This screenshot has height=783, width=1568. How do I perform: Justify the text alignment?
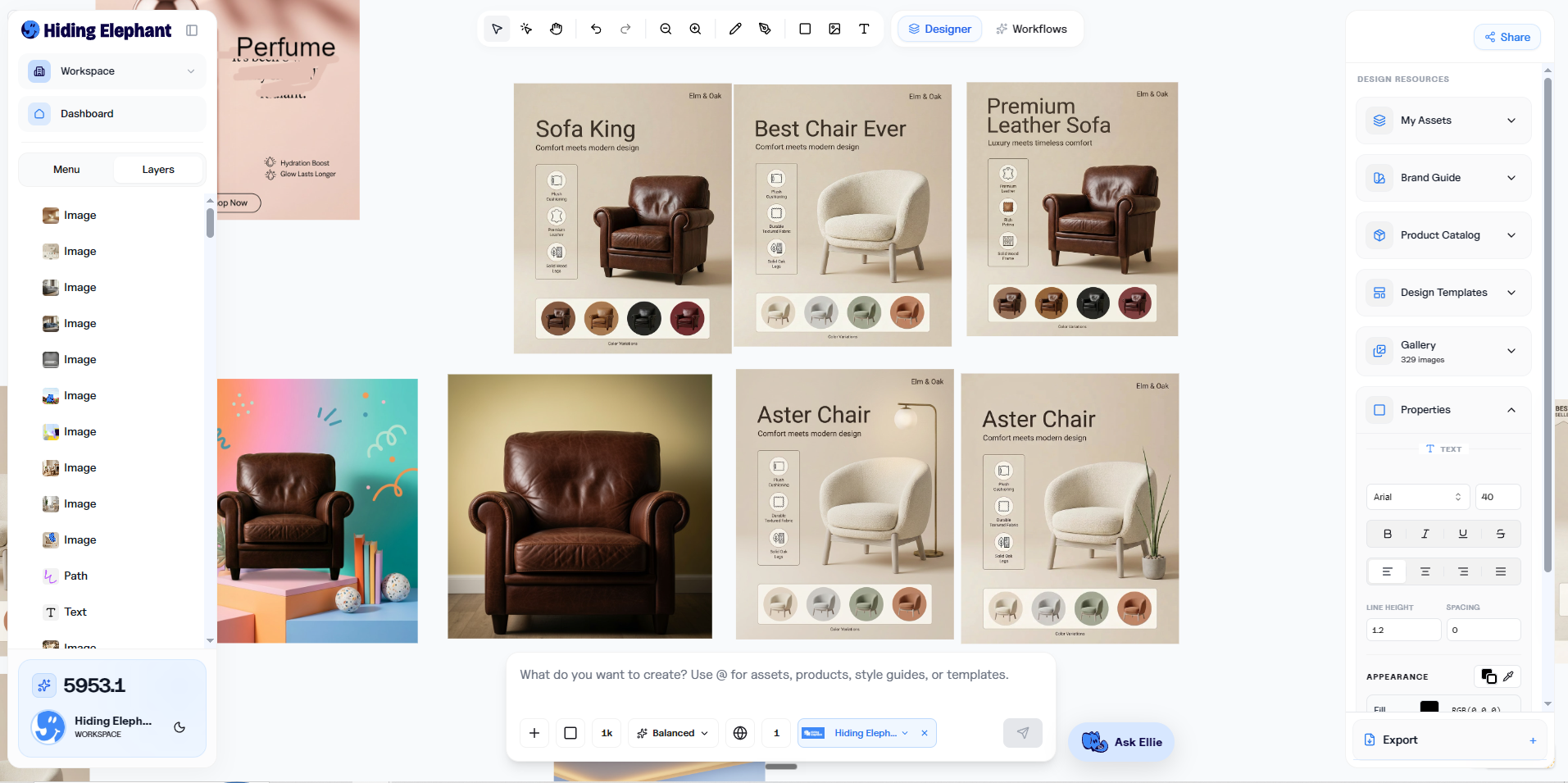[1500, 571]
